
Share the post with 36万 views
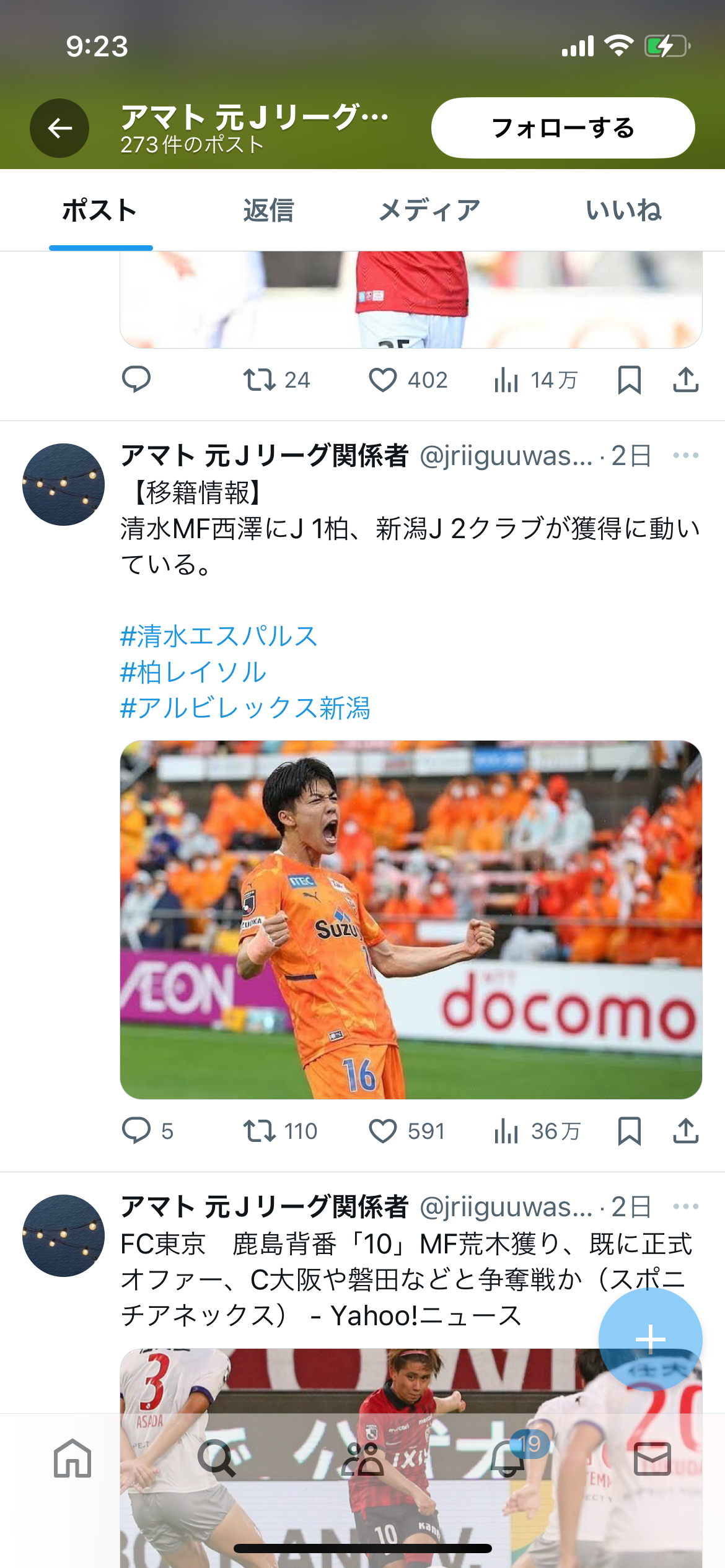685,1131
